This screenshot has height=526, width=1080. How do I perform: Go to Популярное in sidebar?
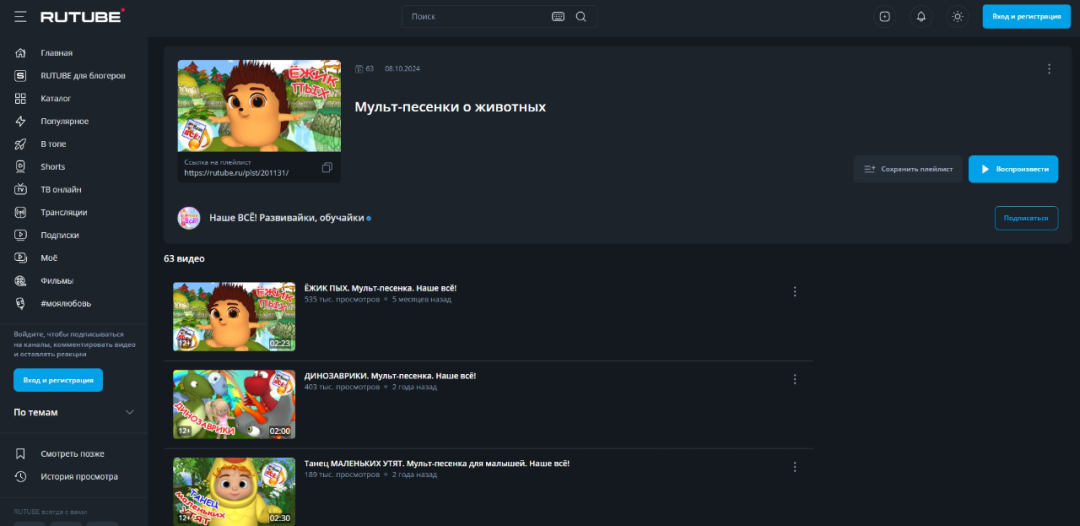(64, 121)
